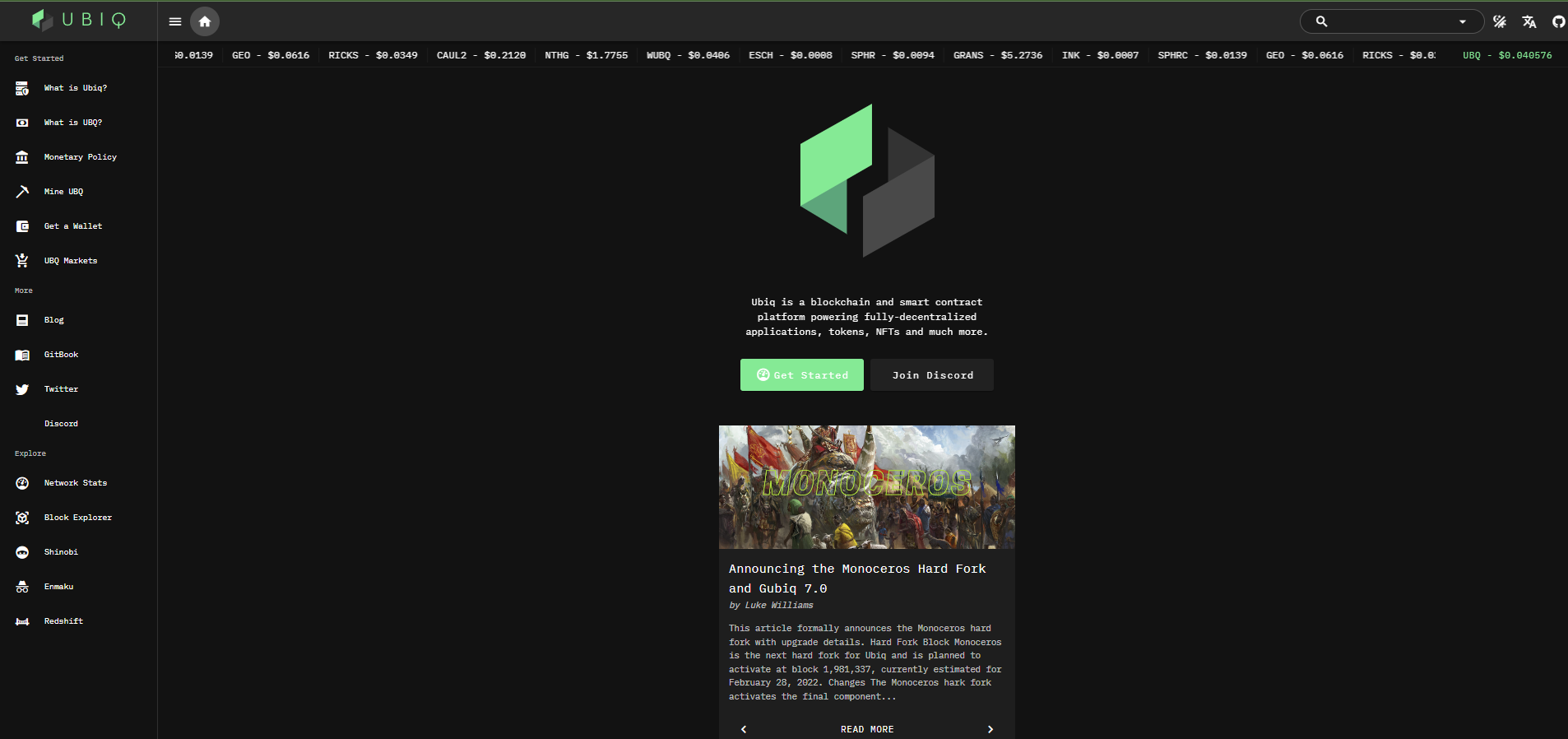Click the Enmaku sidebar icon
The image size is (1568, 739).
click(22, 587)
